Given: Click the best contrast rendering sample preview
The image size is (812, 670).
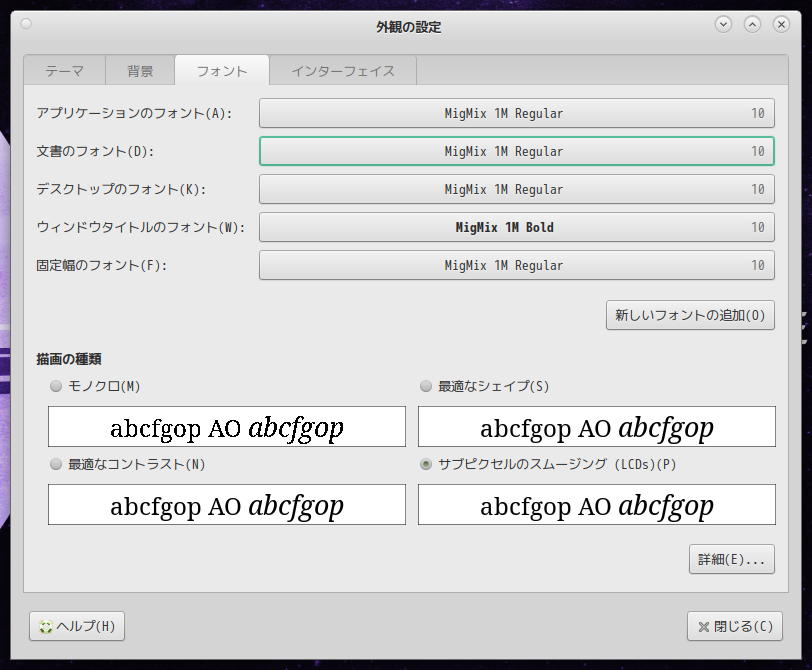Looking at the screenshot, I should 227,505.
